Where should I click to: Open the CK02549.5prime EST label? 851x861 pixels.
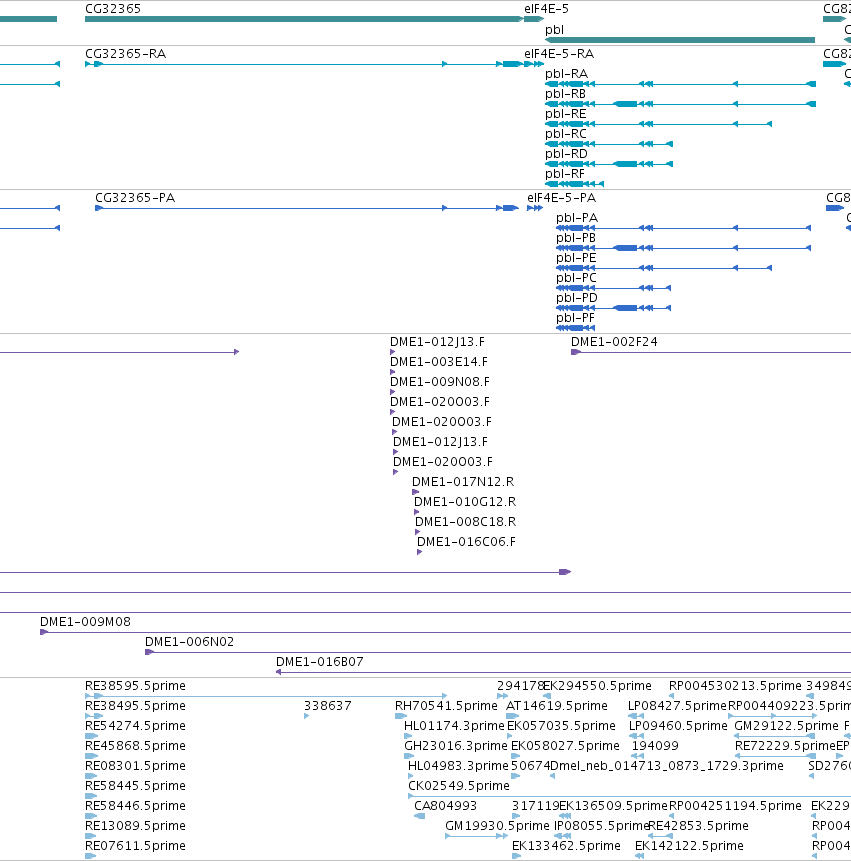(x=459, y=786)
